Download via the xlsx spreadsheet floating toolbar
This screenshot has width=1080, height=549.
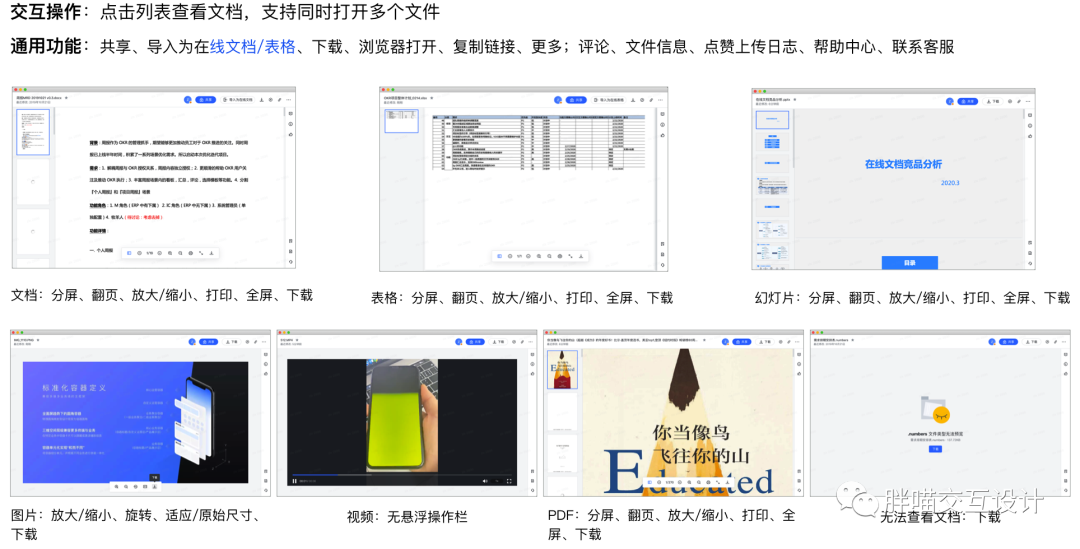tap(581, 256)
